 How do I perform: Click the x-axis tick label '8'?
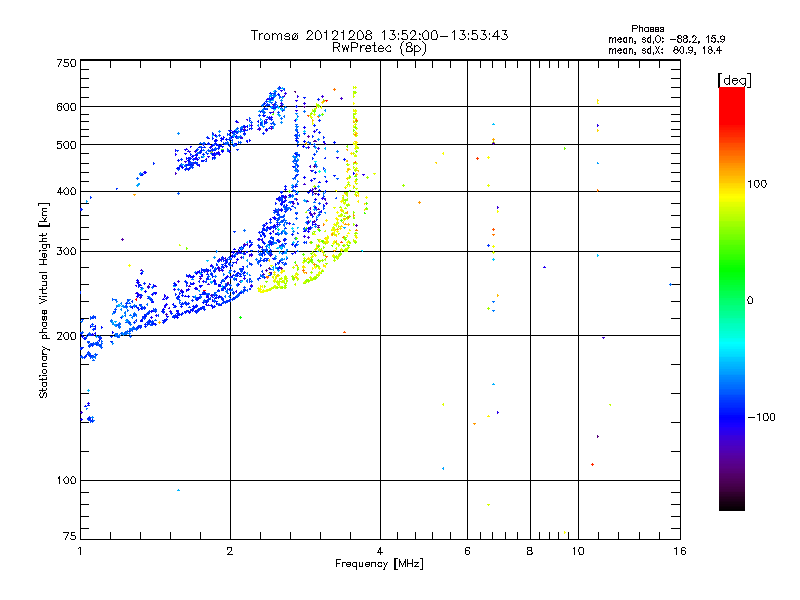[x=530, y=551]
